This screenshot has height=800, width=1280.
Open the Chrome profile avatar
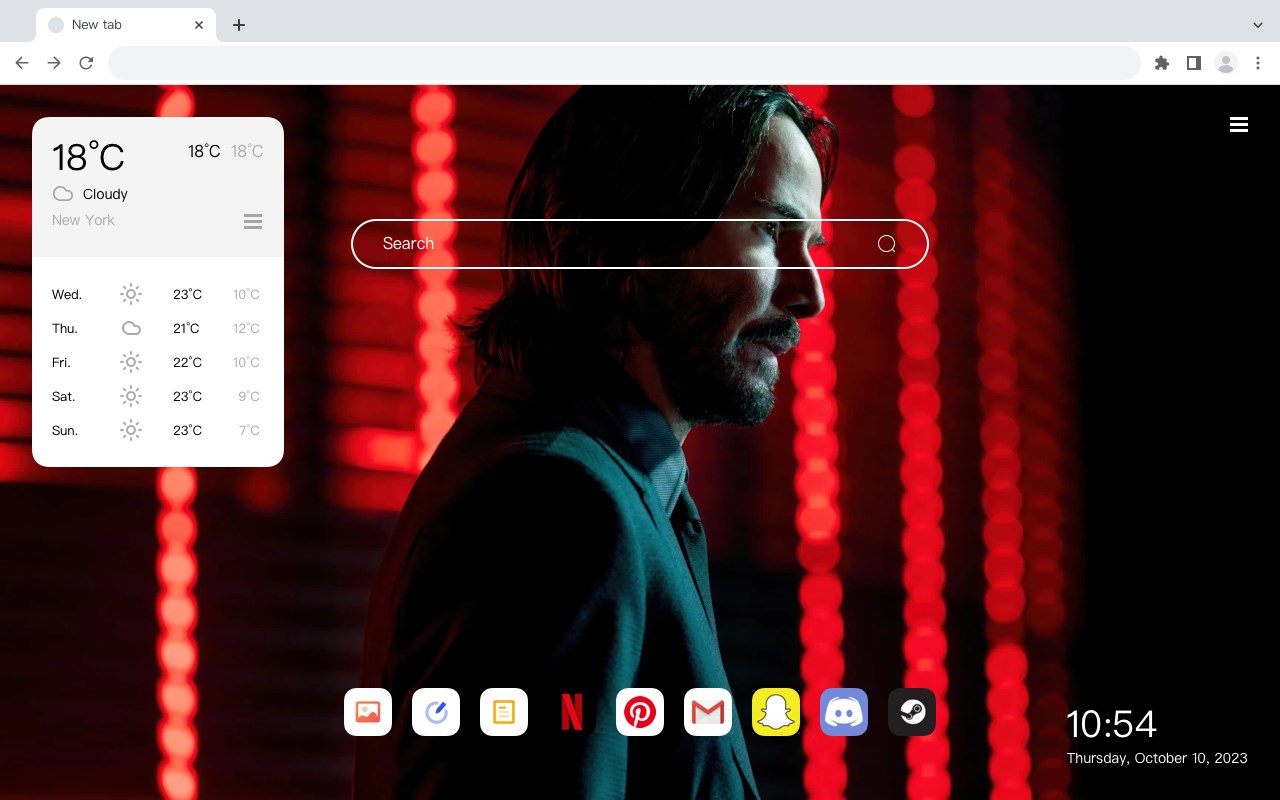1226,63
